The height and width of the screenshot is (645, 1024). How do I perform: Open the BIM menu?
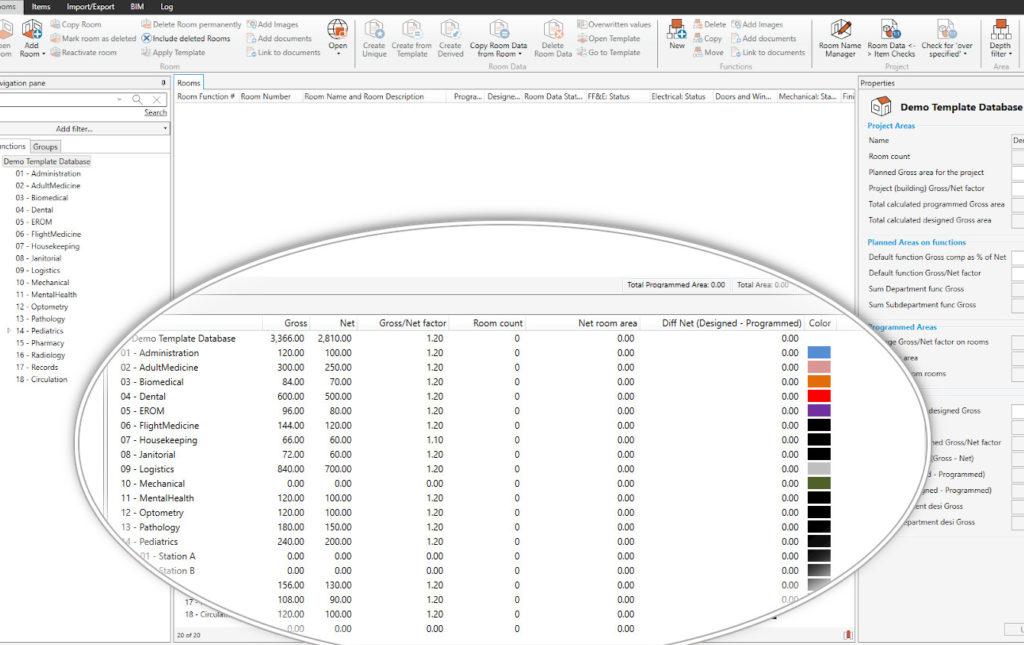click(x=136, y=6)
